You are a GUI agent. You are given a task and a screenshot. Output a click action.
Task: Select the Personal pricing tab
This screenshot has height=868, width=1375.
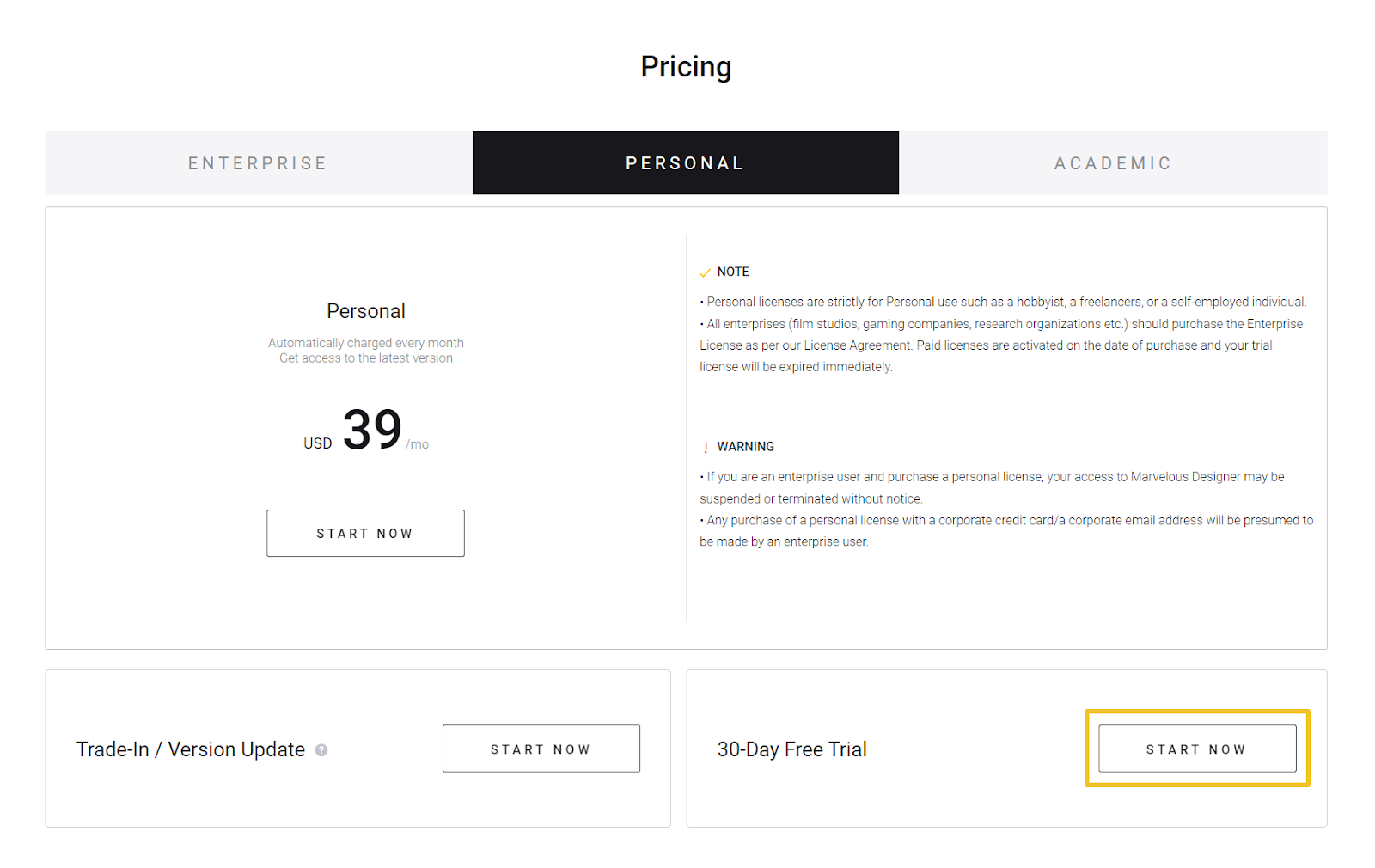(x=685, y=163)
